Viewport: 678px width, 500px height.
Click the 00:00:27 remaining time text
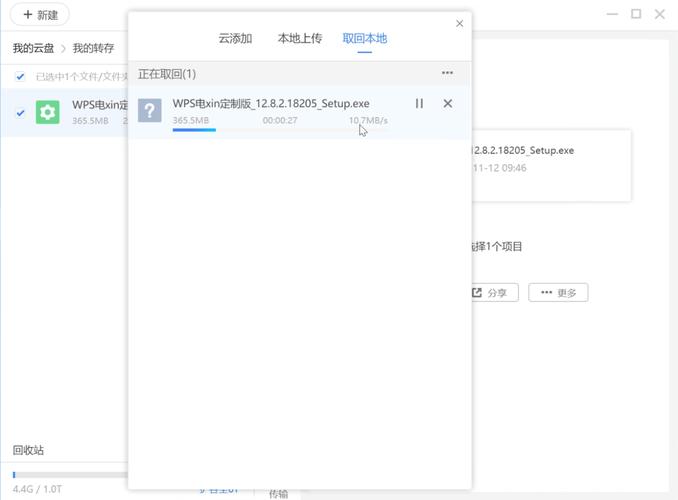[280, 120]
